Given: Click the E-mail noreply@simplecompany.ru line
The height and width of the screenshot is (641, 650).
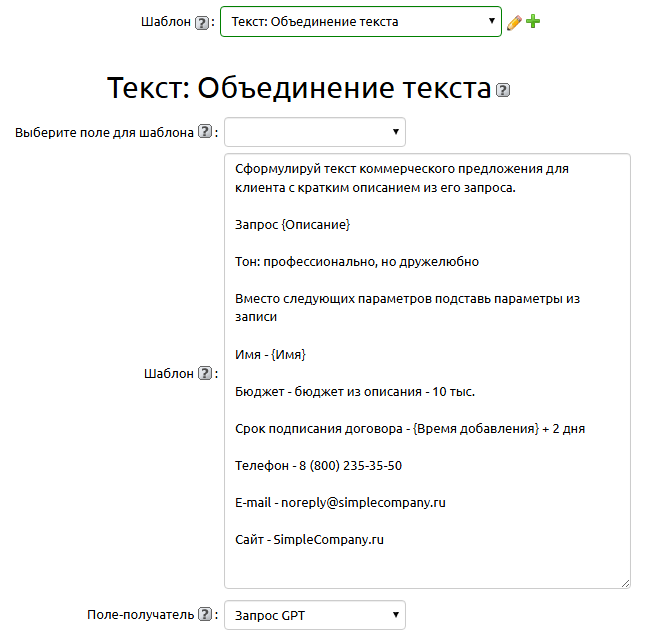Looking at the screenshot, I should (x=340, y=503).
